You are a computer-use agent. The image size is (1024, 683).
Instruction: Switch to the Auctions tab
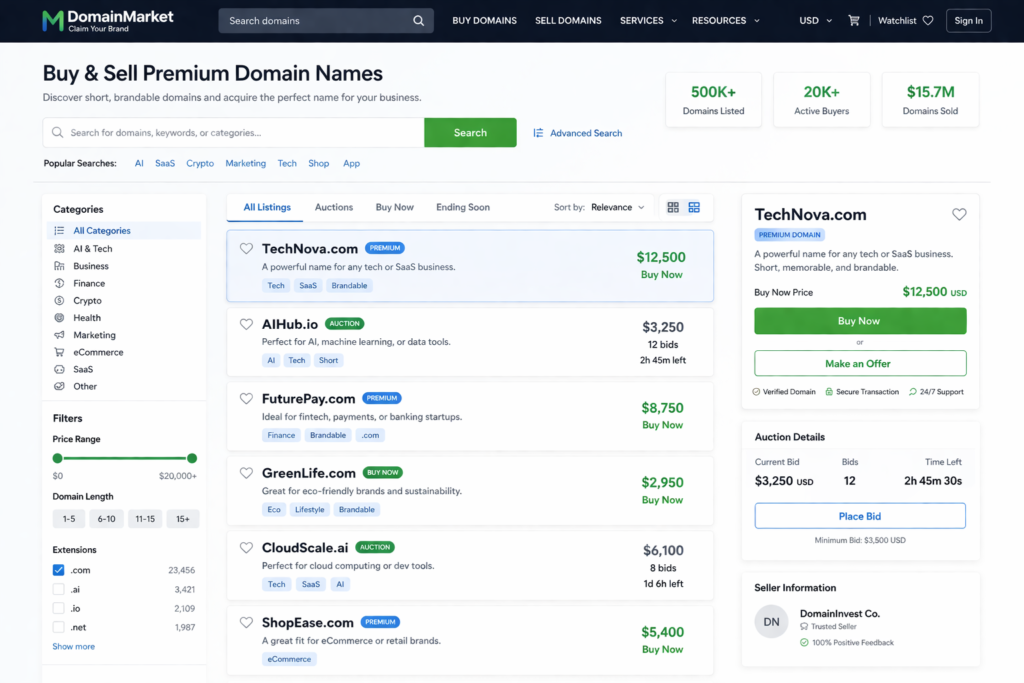(x=334, y=207)
